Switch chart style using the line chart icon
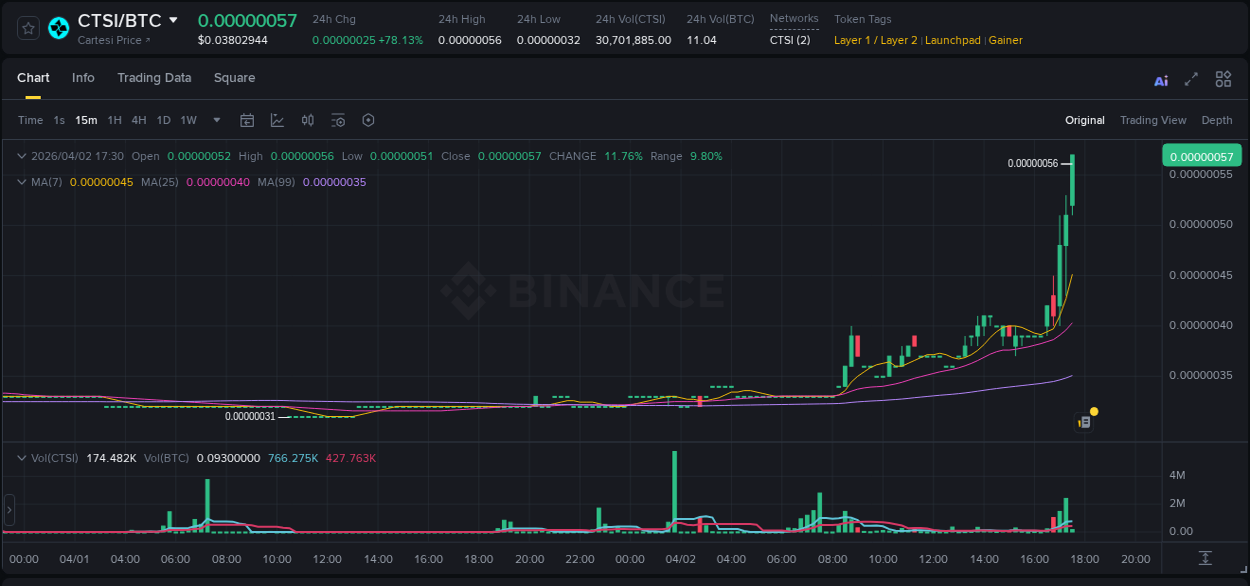This screenshot has height=586, width=1250. tap(277, 120)
